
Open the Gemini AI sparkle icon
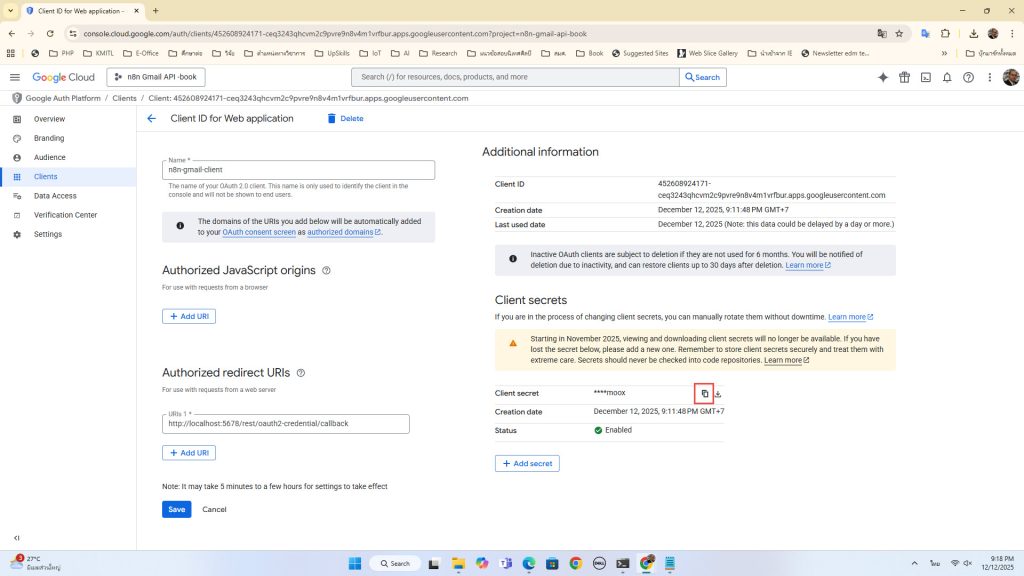point(883,77)
